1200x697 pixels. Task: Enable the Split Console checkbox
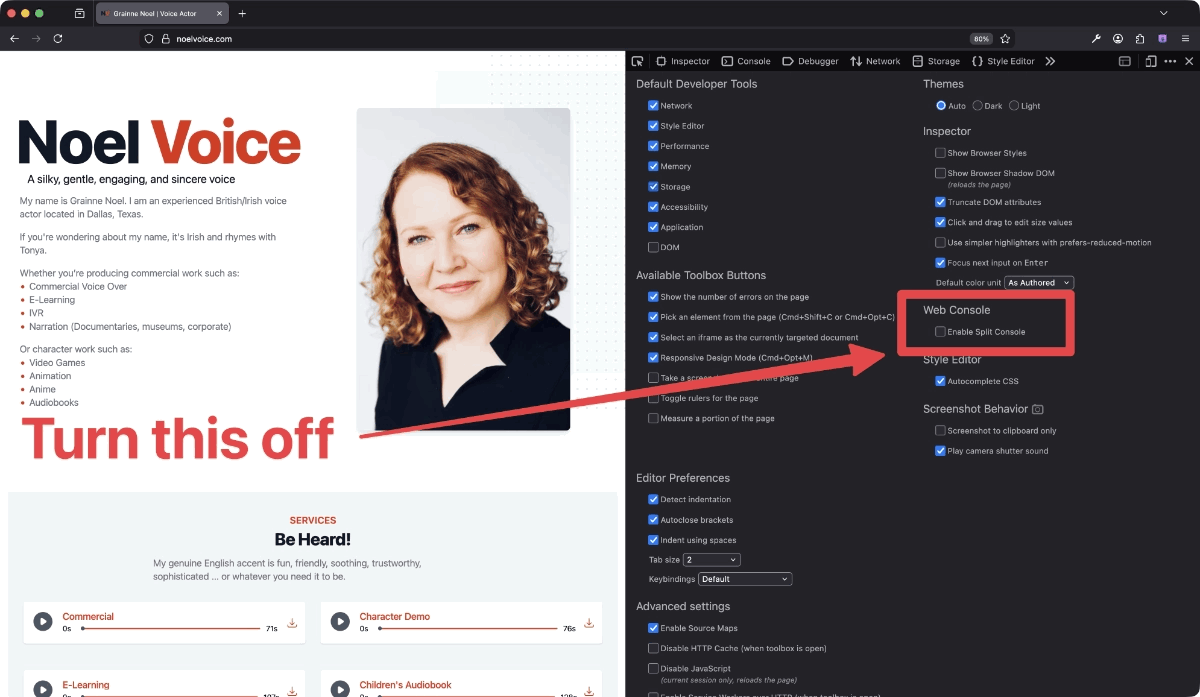940,331
